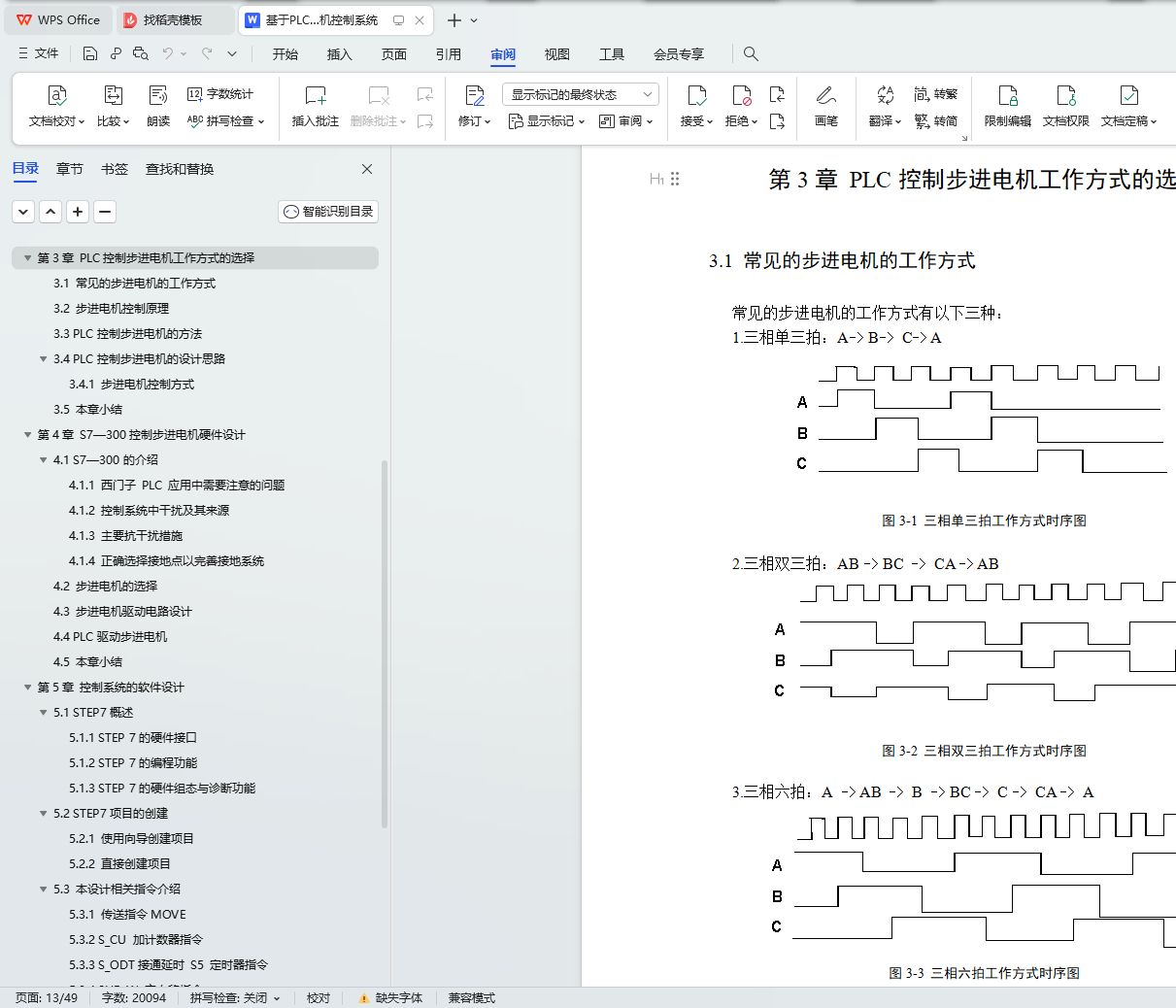Image resolution: width=1176 pixels, height=1008 pixels.
Task: Close the navigation pane
Action: tap(367, 169)
